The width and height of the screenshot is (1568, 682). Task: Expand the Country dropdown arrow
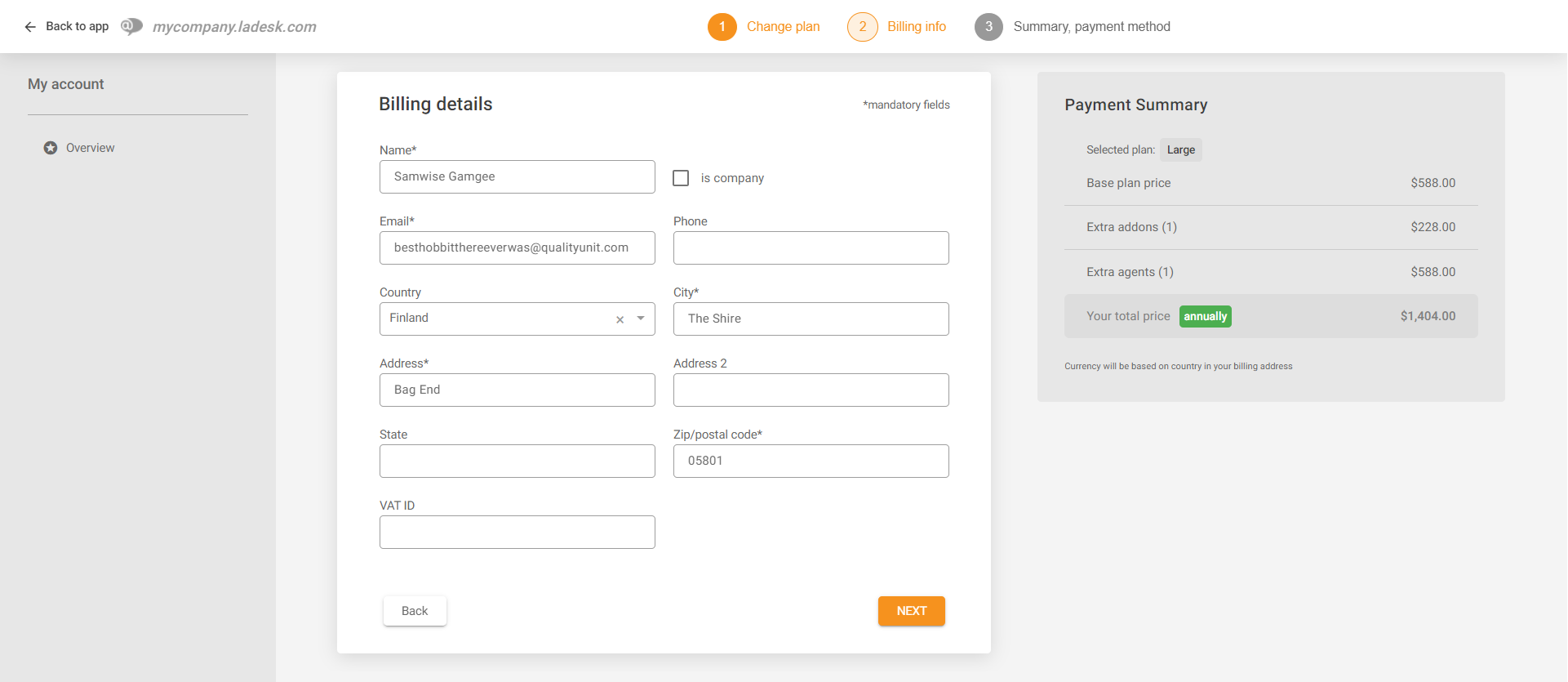click(x=641, y=319)
